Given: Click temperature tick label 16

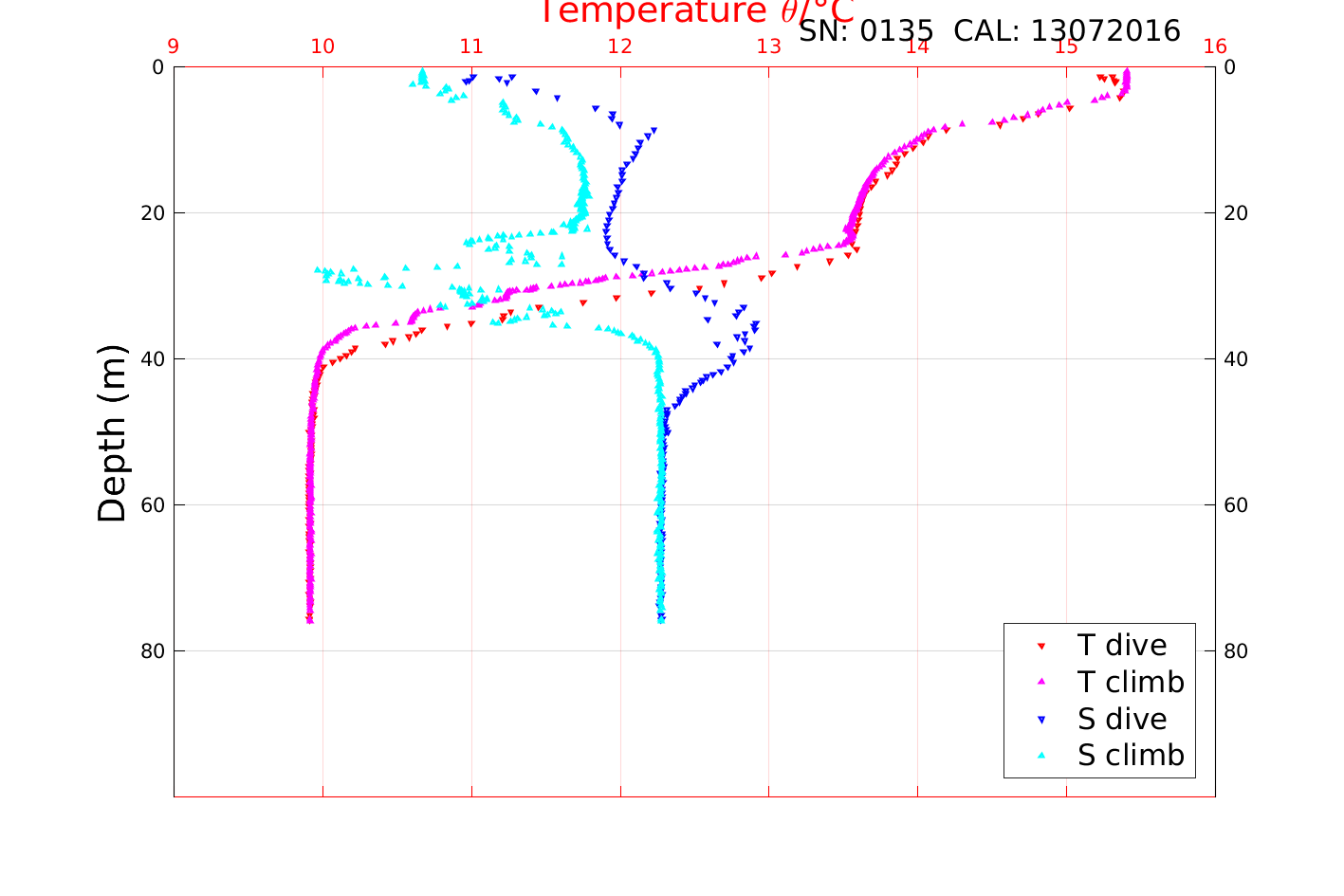Looking at the screenshot, I should click(x=1215, y=46).
